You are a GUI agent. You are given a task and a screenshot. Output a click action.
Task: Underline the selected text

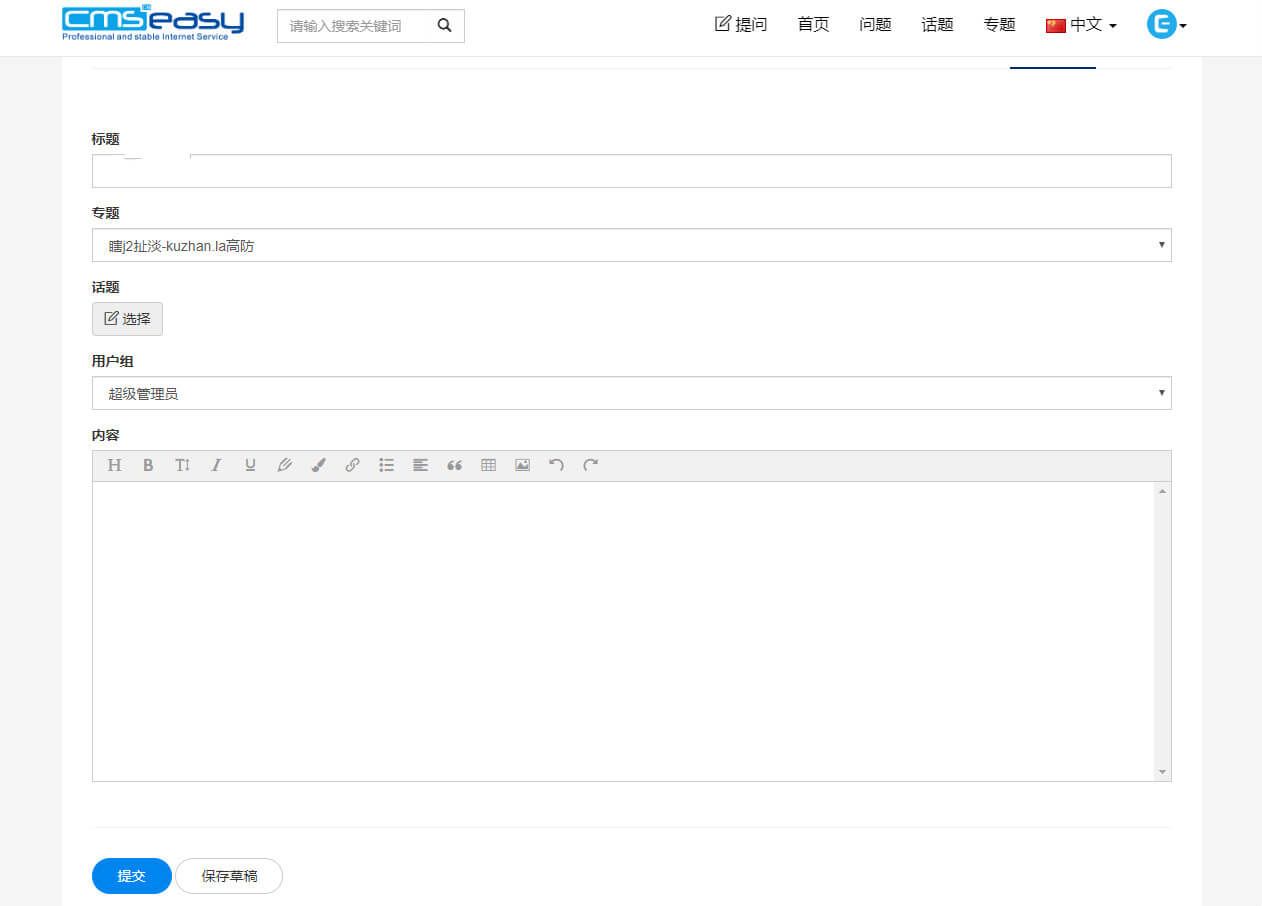tap(251, 464)
